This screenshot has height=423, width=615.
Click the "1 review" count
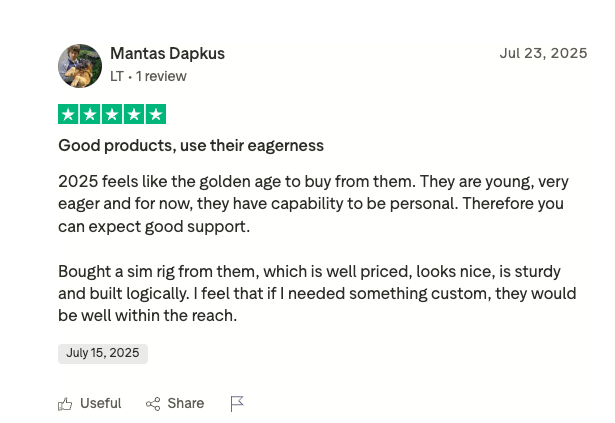click(x=161, y=76)
